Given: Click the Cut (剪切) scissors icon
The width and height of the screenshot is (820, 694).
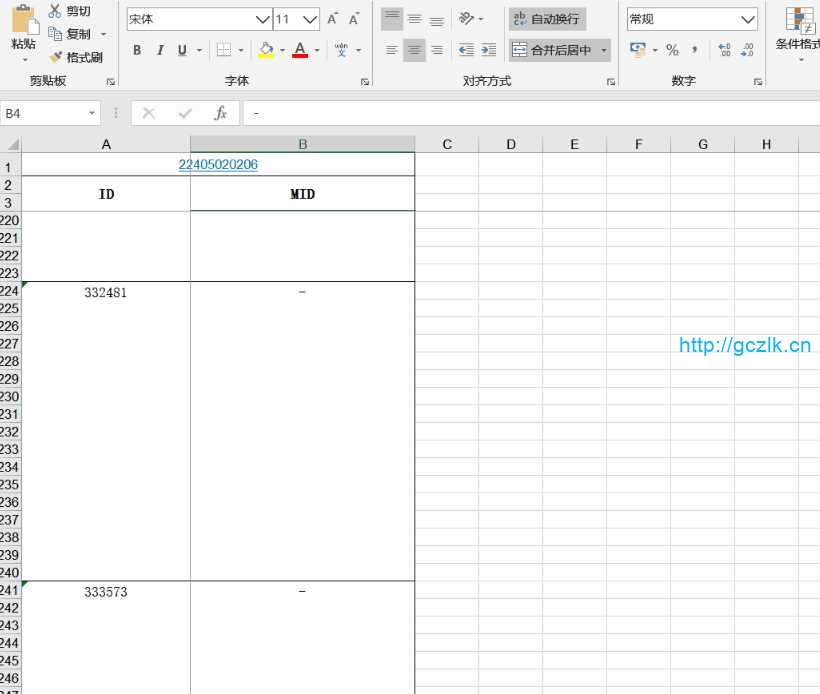Looking at the screenshot, I should point(56,11).
